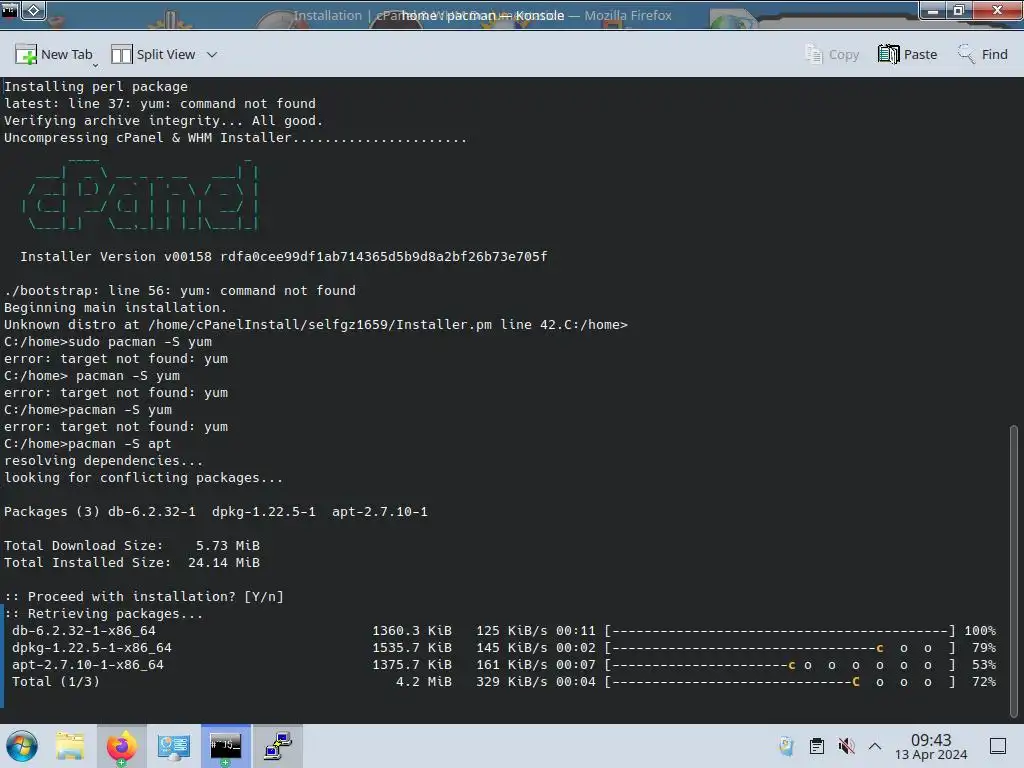Click the muted volume tray icon
1024x768 pixels.
pos(846,746)
